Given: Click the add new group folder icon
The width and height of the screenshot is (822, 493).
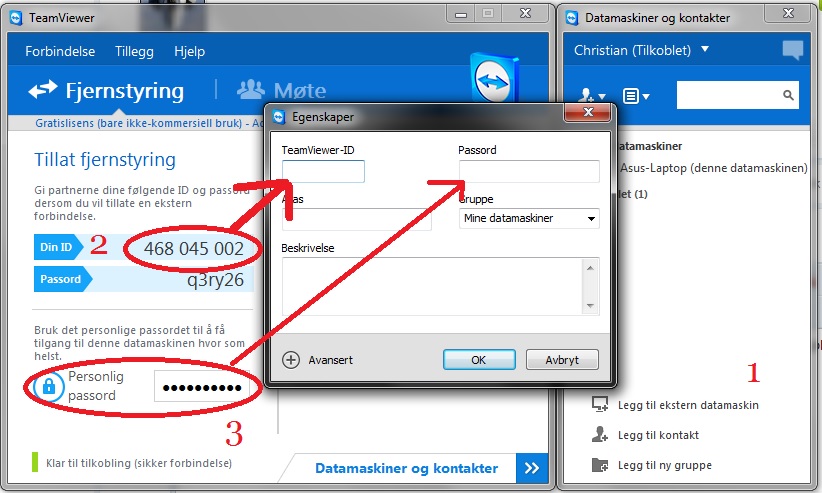Looking at the screenshot, I should click(x=600, y=465).
